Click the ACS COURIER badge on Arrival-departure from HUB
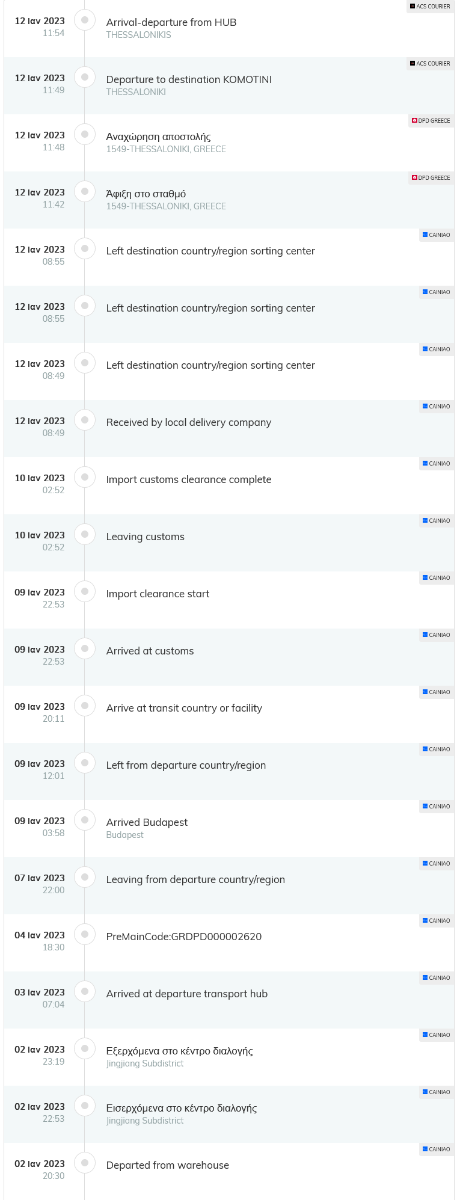 point(430,6)
